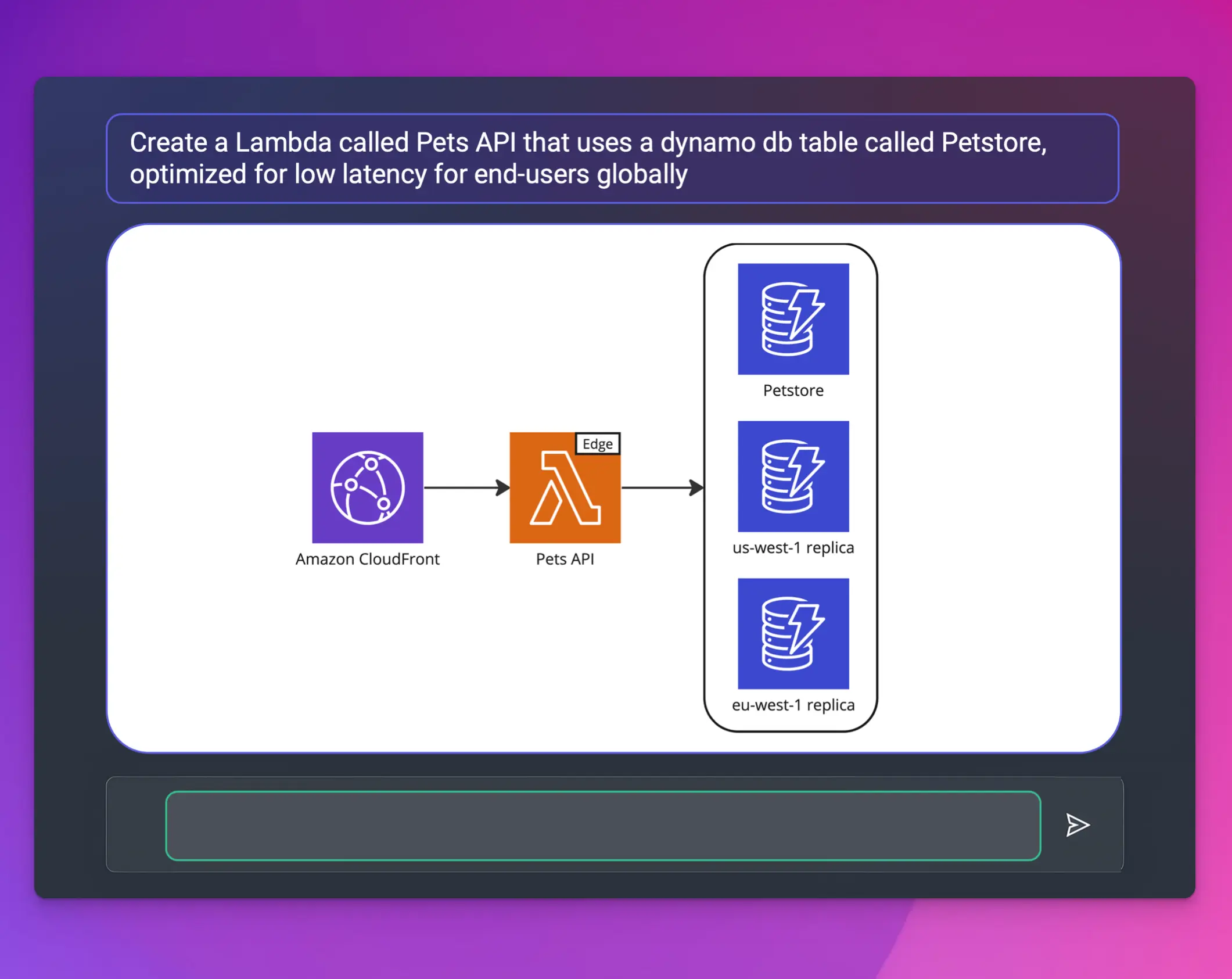Select the 'Petstore' label text

[792, 390]
